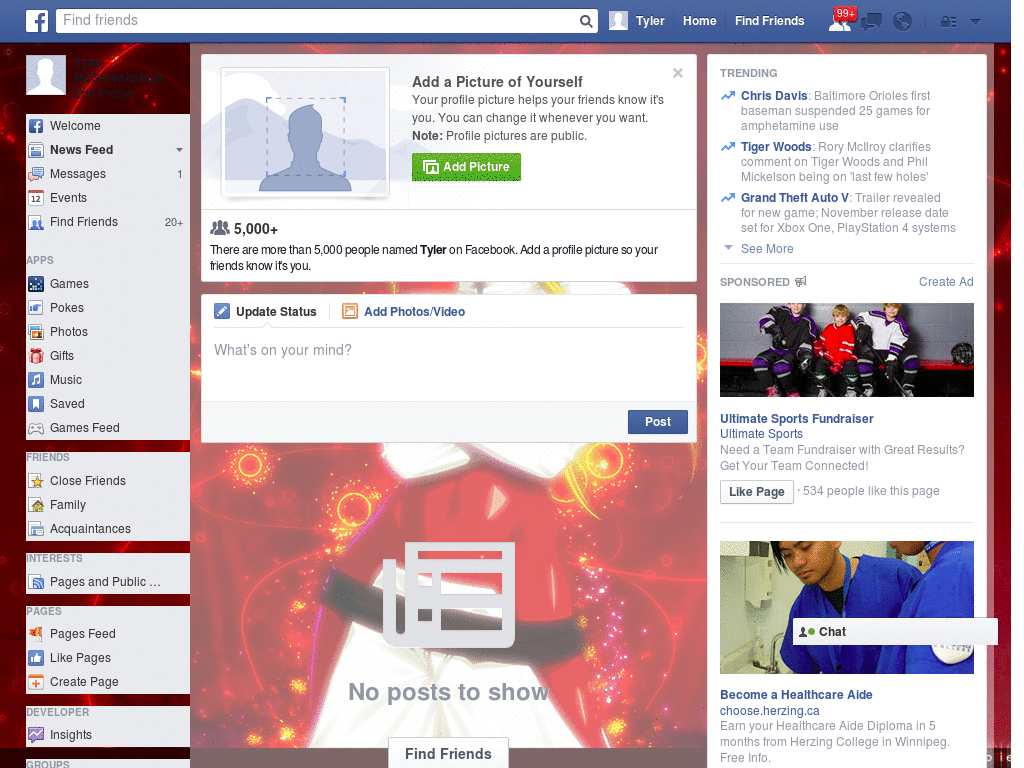Open Home from the top bar

[x=699, y=21]
